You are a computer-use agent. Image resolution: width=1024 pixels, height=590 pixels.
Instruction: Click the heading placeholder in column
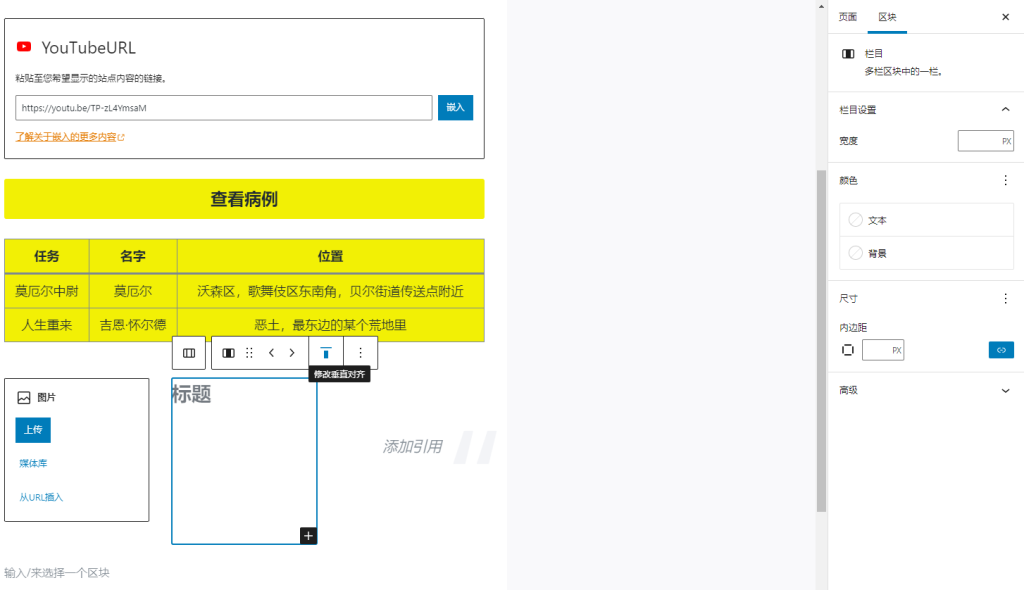[191, 394]
